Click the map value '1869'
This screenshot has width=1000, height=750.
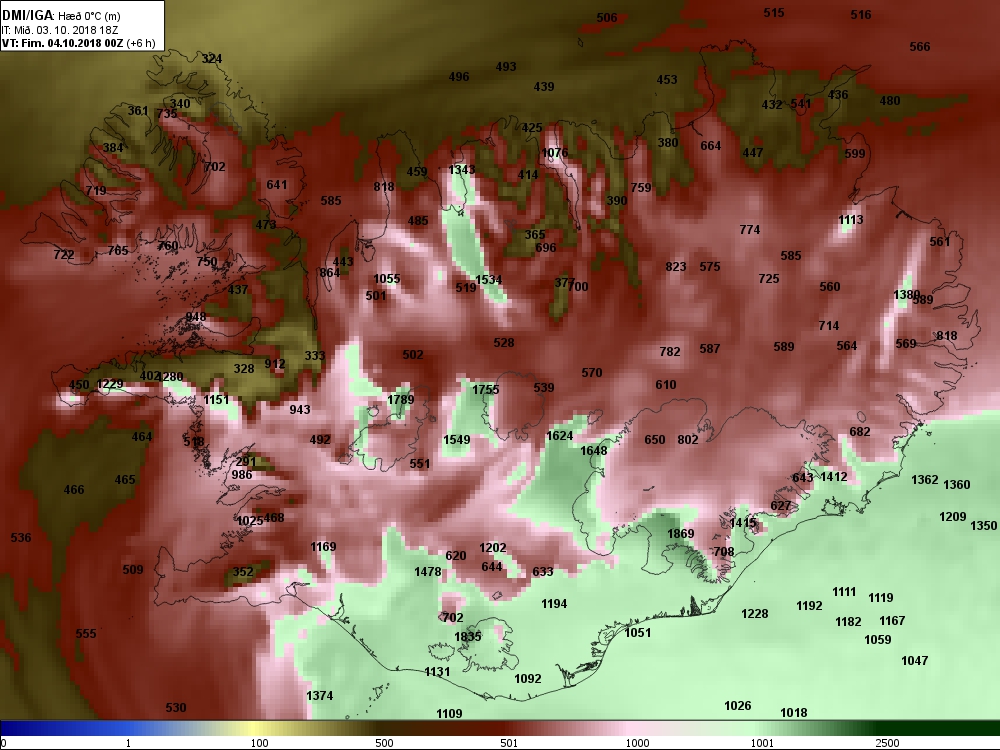680,534
